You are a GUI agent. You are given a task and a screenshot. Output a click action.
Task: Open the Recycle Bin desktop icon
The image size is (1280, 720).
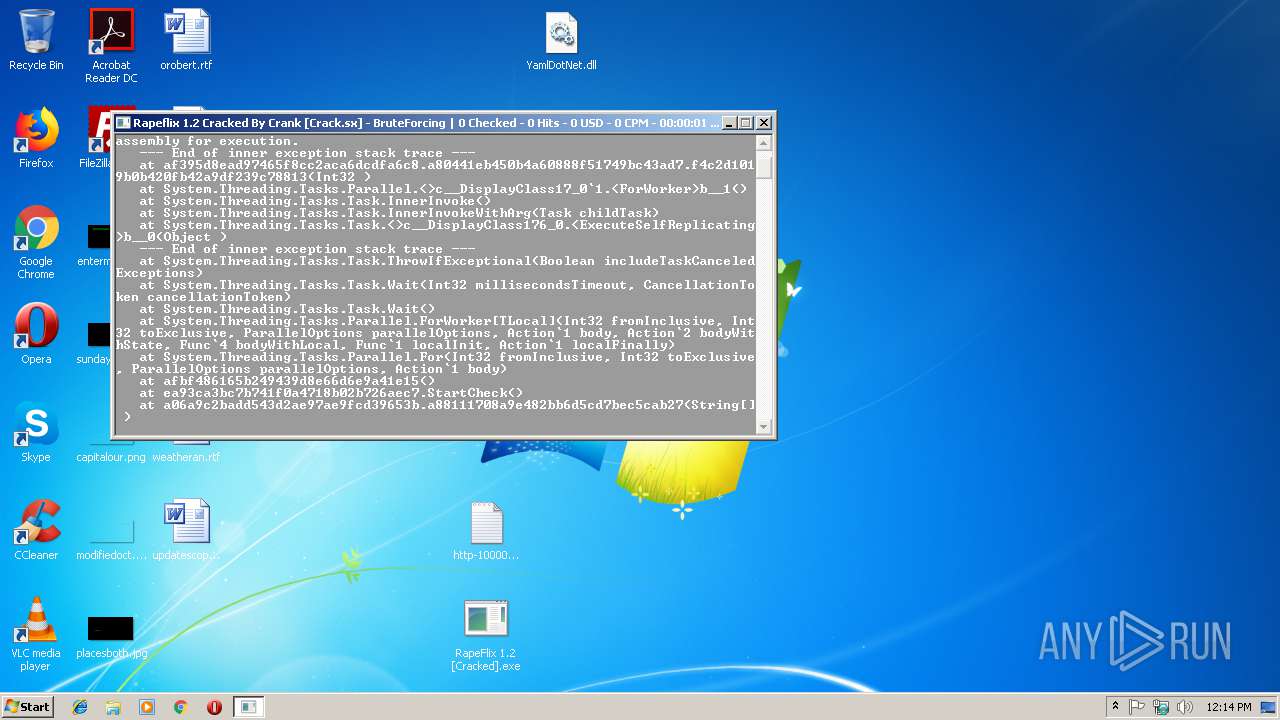click(x=36, y=40)
